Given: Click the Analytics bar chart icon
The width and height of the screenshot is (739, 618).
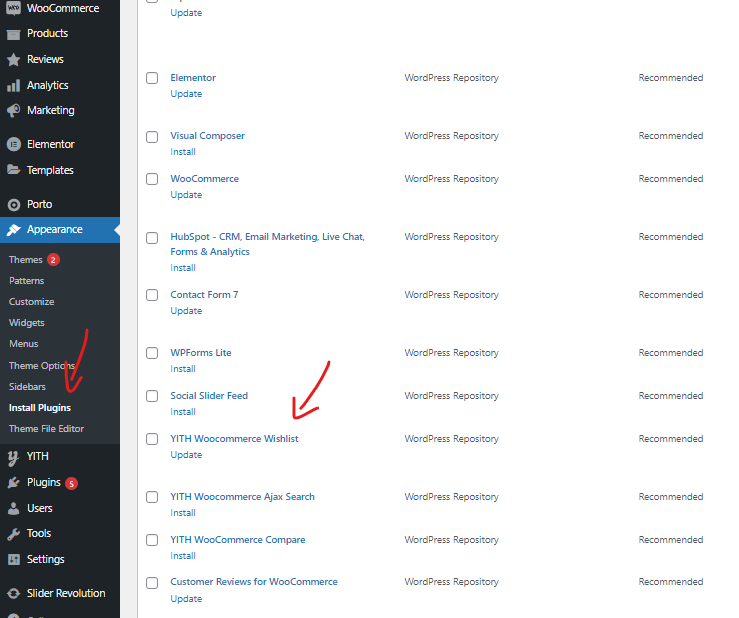Looking at the screenshot, I should point(14,85).
